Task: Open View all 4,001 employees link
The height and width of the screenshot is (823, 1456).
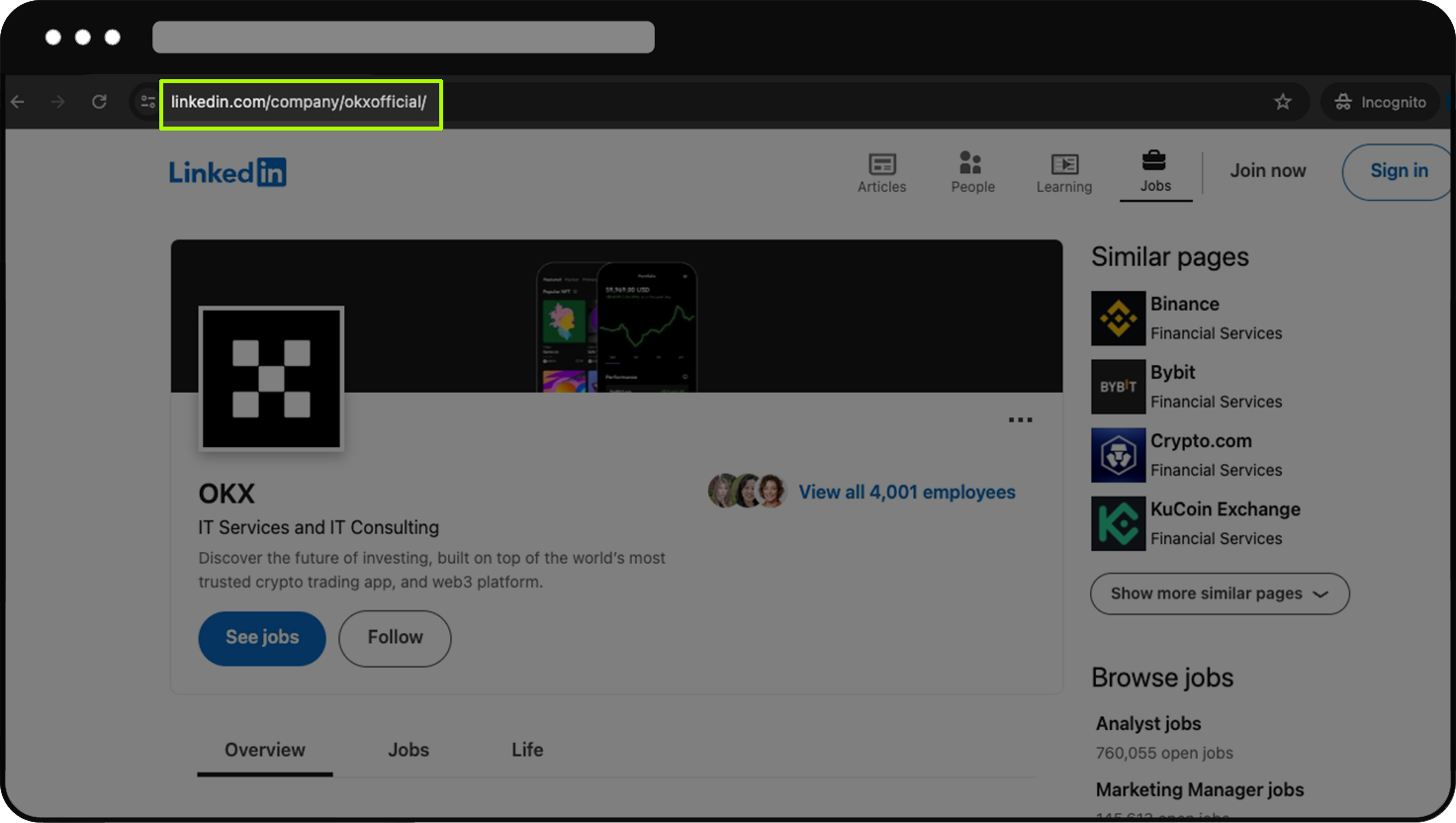Action: tap(906, 493)
